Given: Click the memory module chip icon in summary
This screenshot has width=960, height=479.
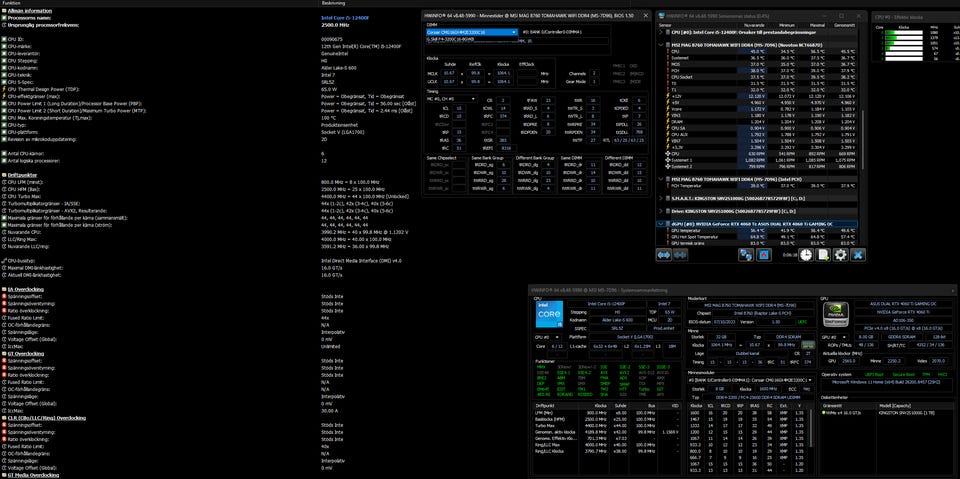Looking at the screenshot, I should coord(808,345).
